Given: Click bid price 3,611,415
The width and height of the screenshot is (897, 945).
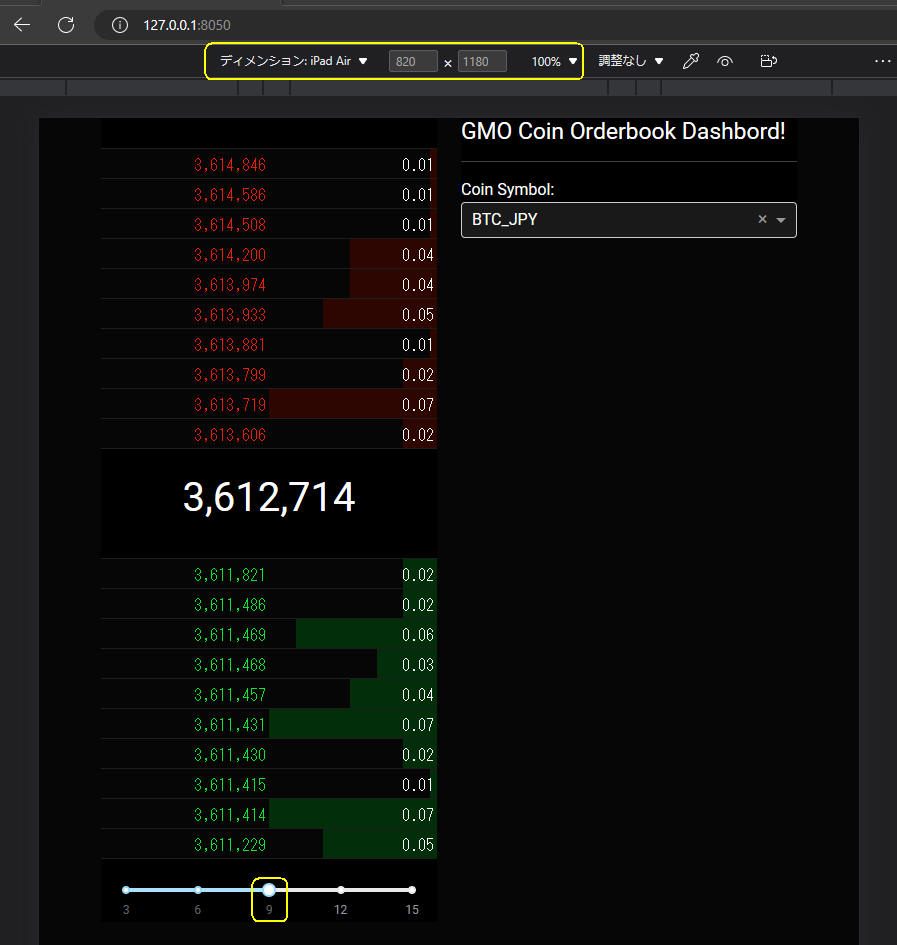Looking at the screenshot, I should pyautogui.click(x=230, y=785).
